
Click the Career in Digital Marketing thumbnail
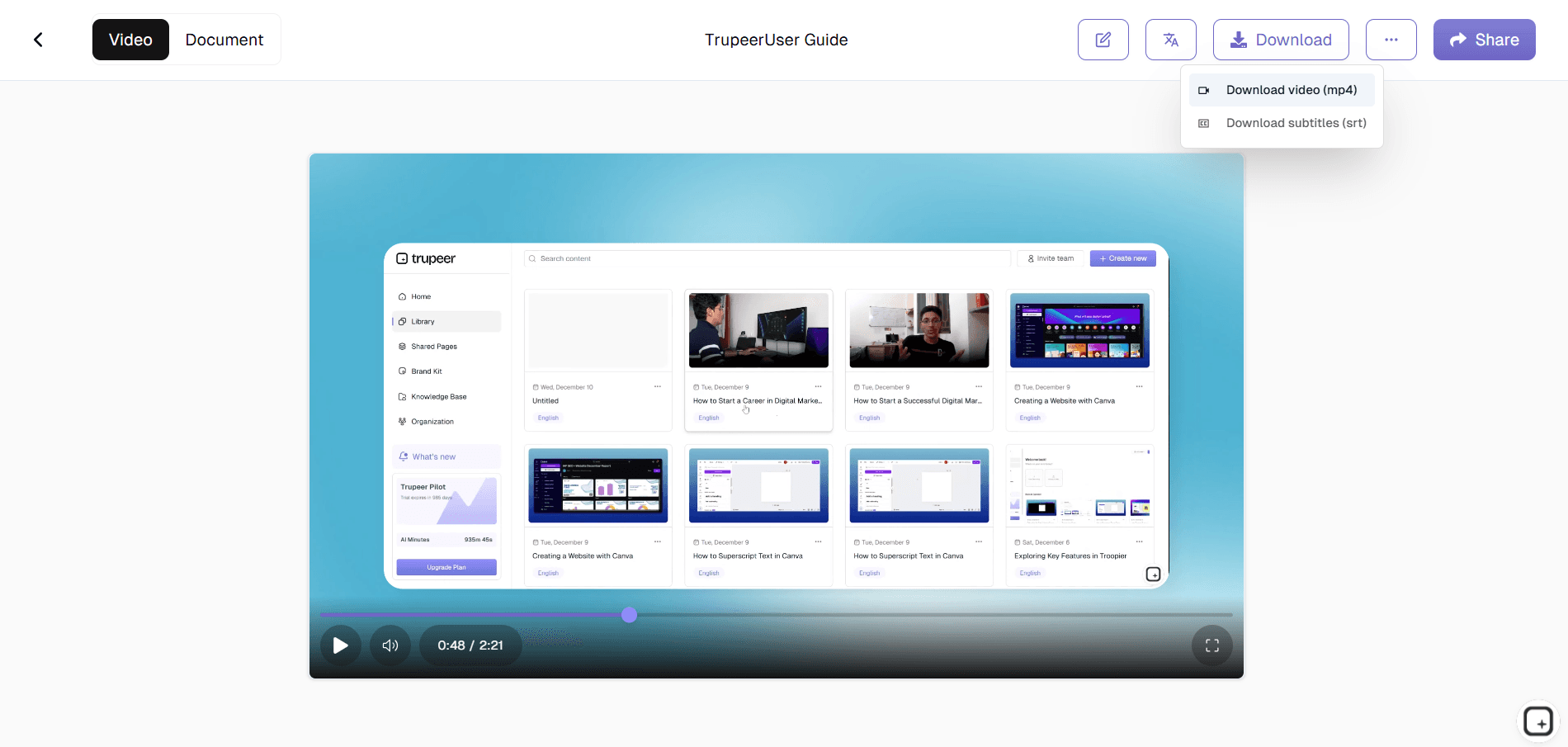(758, 330)
